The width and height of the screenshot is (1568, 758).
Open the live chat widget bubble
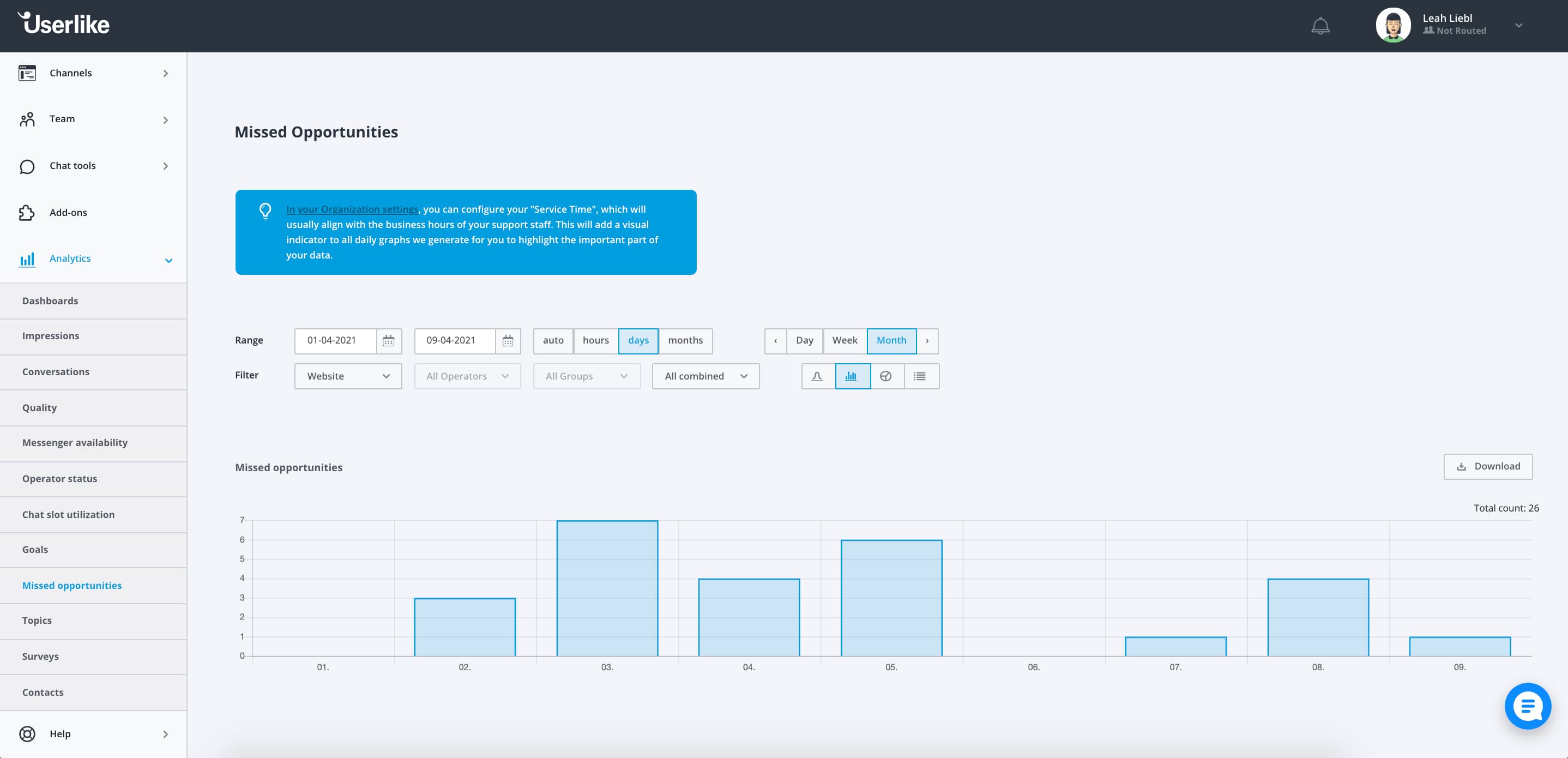pos(1527,706)
